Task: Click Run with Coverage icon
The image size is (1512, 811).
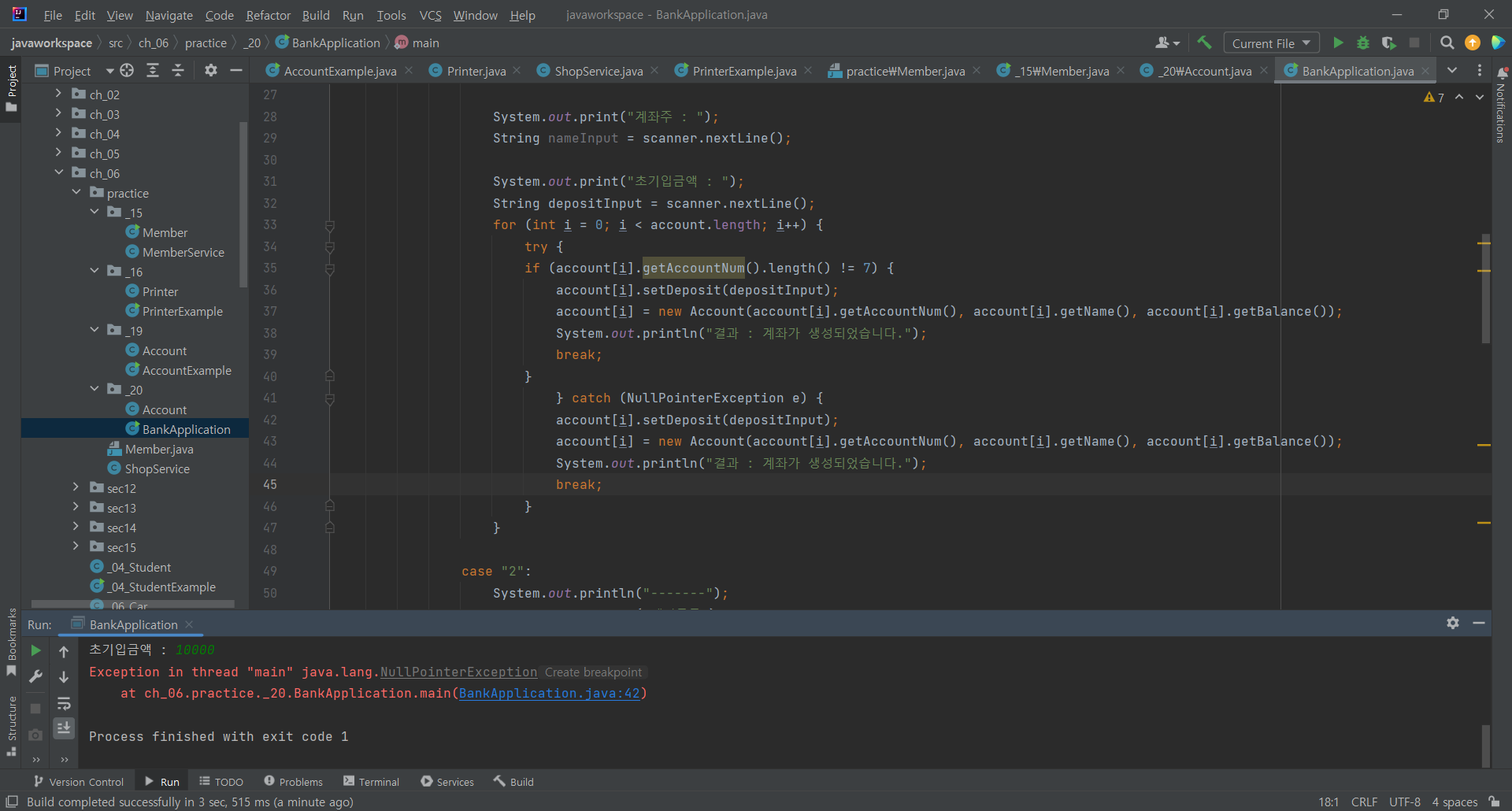Action: point(1388,43)
